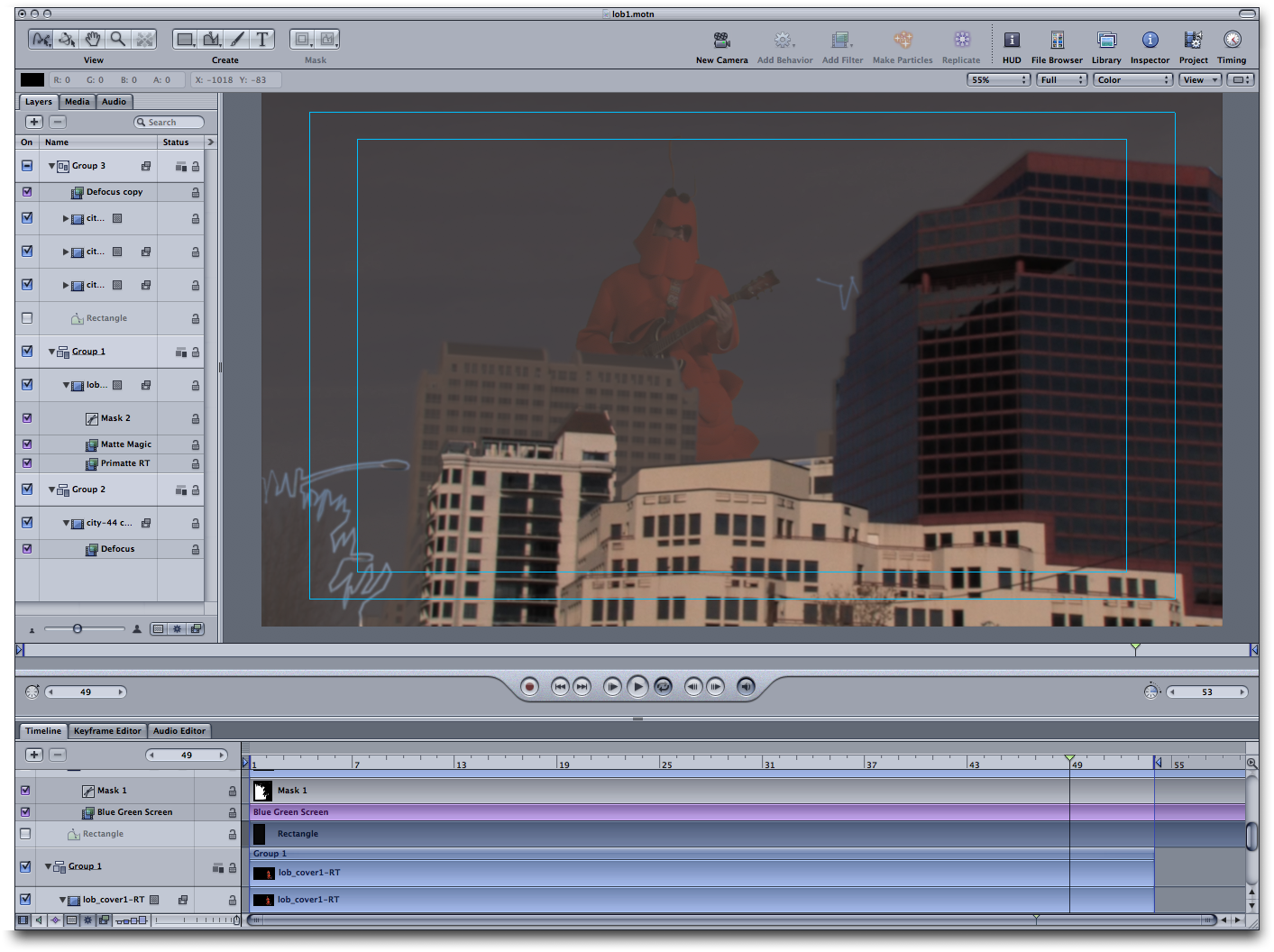Open the Color channels dropdown
Viewport: 1274px width, 952px height.
pyautogui.click(x=1133, y=80)
